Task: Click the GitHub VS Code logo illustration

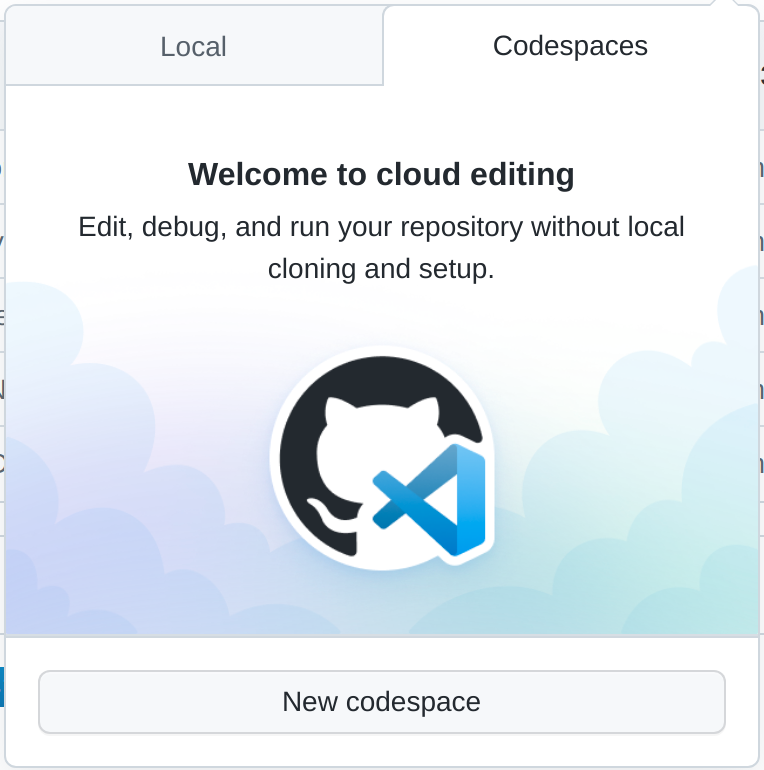Action: (x=382, y=458)
